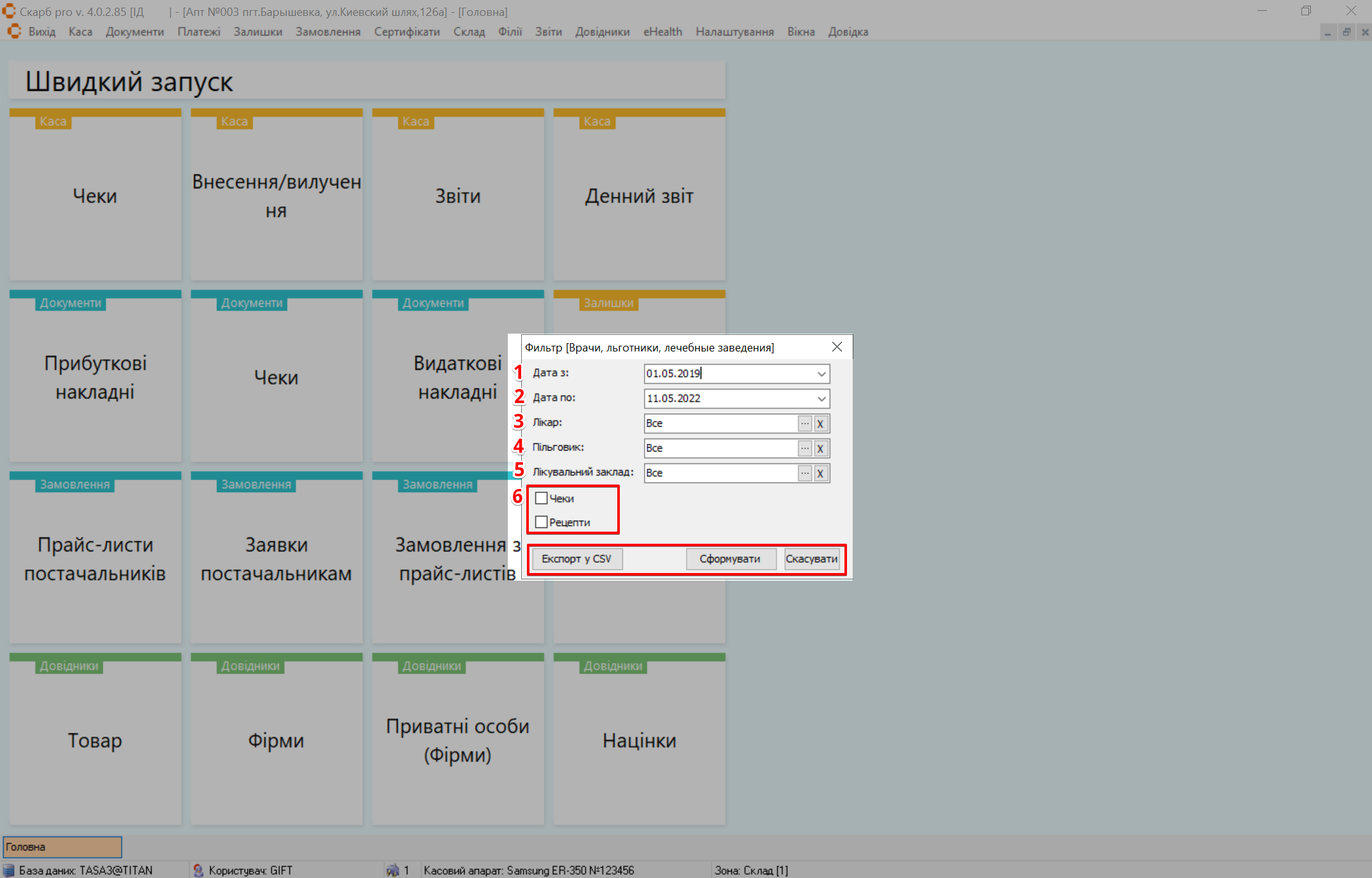Click the Лікувальний заклад text field
The height and width of the screenshot is (878, 1372).
tap(719, 473)
